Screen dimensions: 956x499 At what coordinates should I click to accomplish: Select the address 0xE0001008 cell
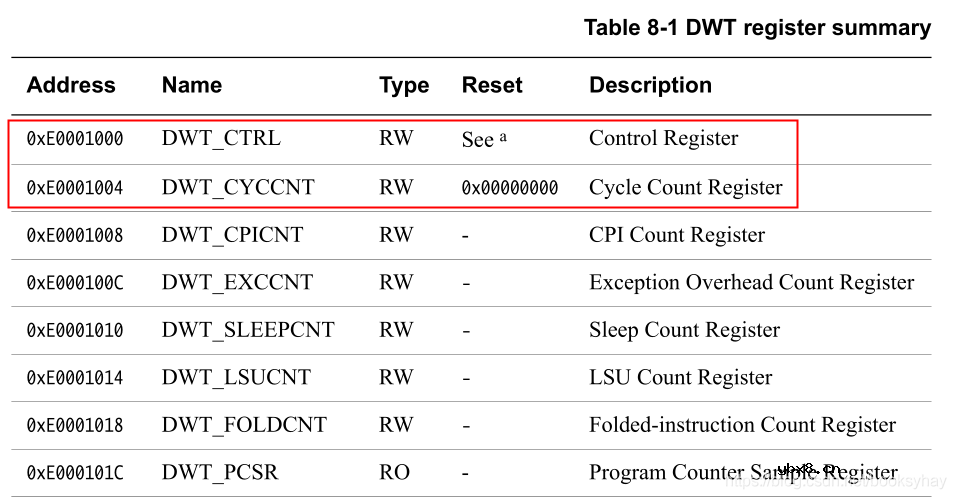75,236
